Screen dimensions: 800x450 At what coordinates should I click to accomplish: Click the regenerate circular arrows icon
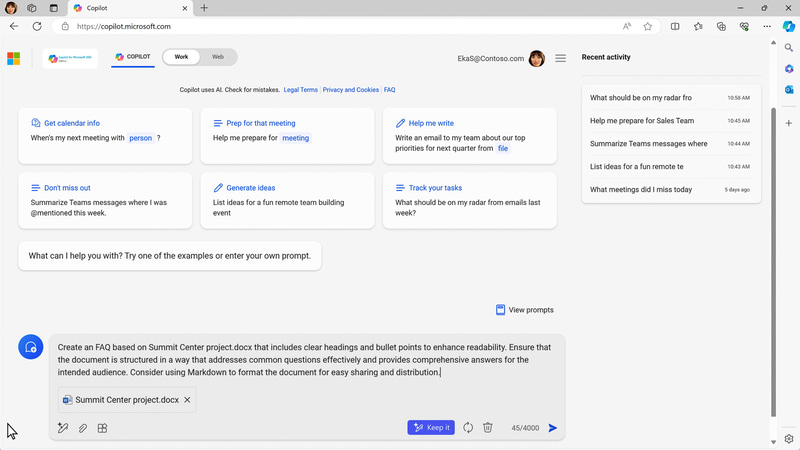[x=468, y=428]
